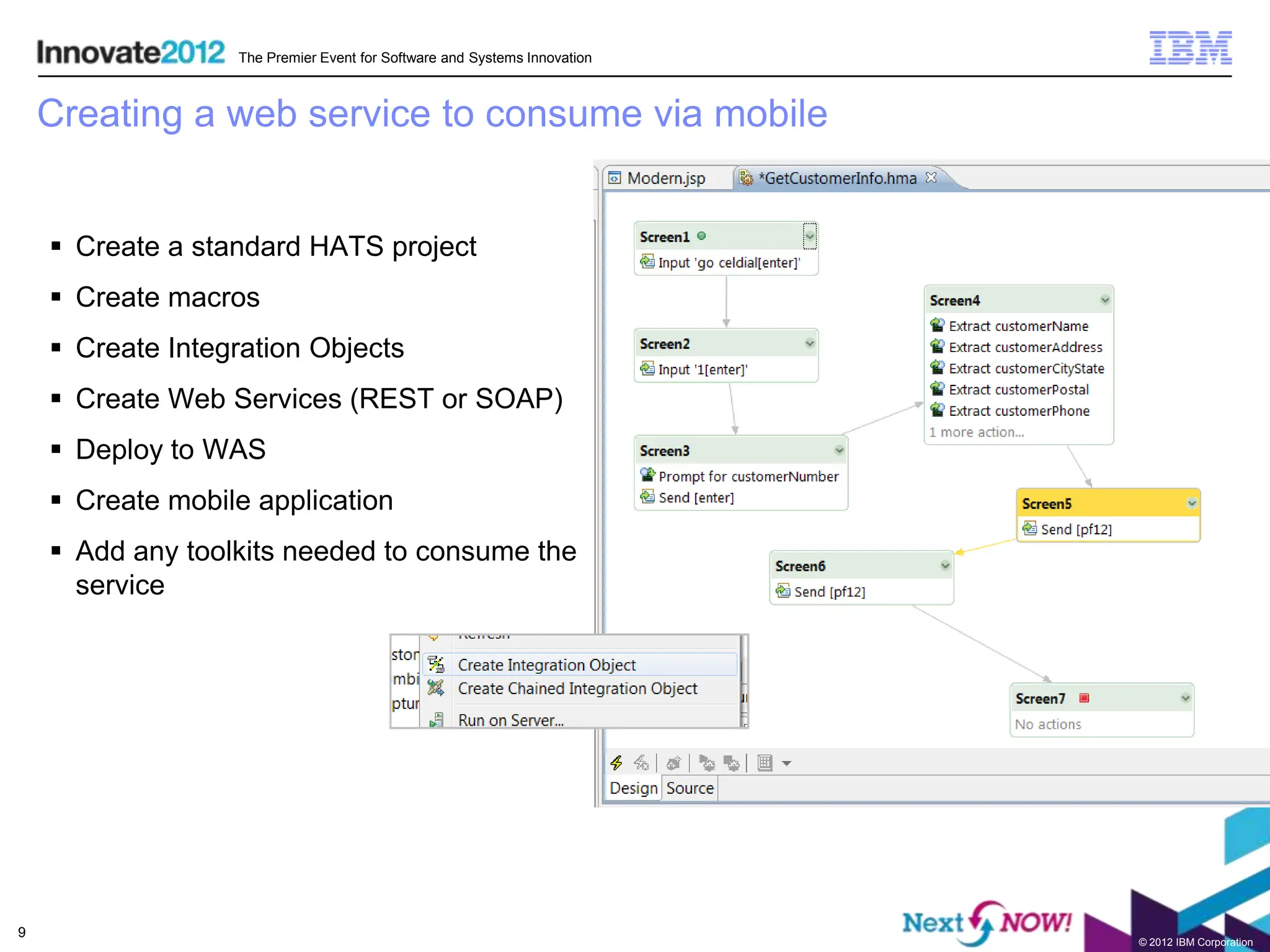Viewport: 1270px width, 952px height.
Task: Choose Create Chained Integration Object
Action: tap(577, 689)
